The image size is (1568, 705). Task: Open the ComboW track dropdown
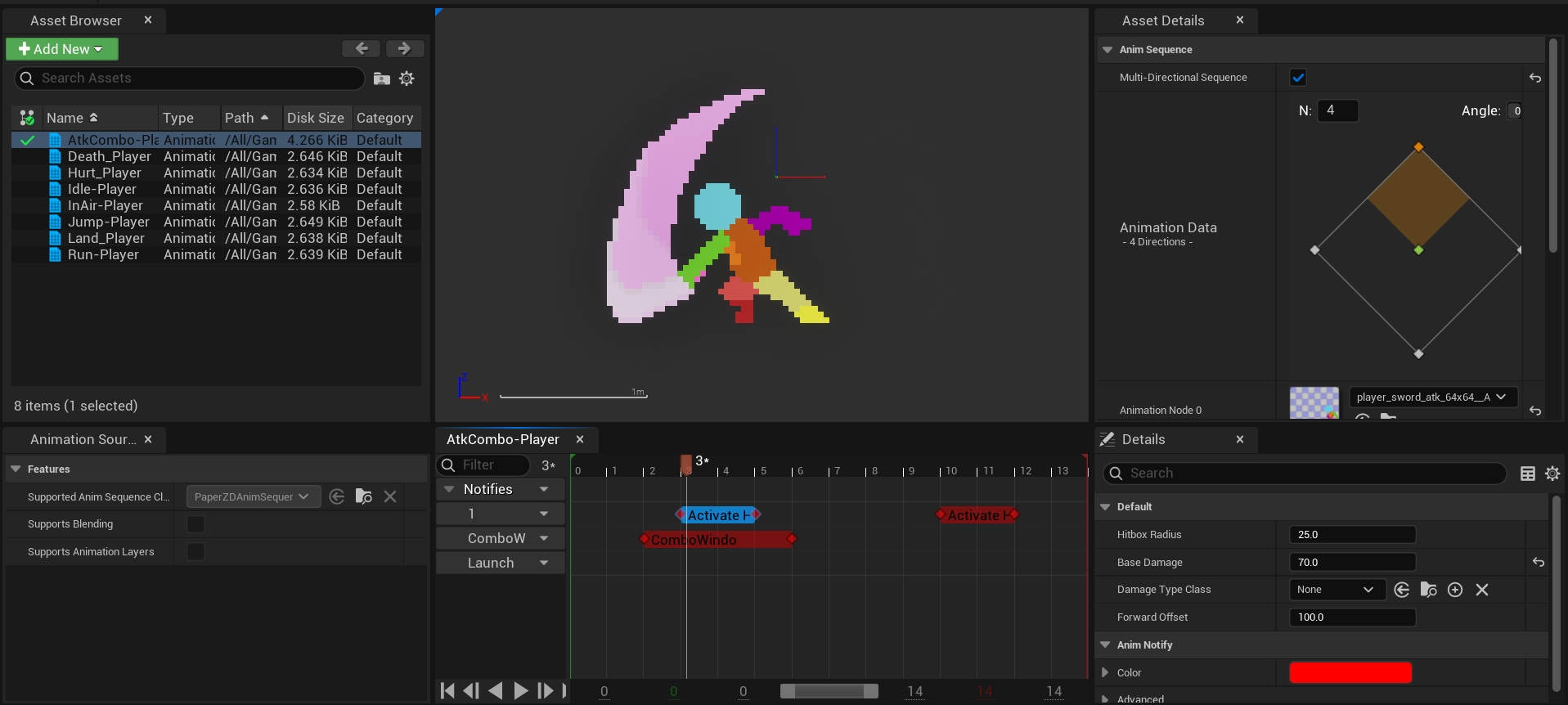544,538
